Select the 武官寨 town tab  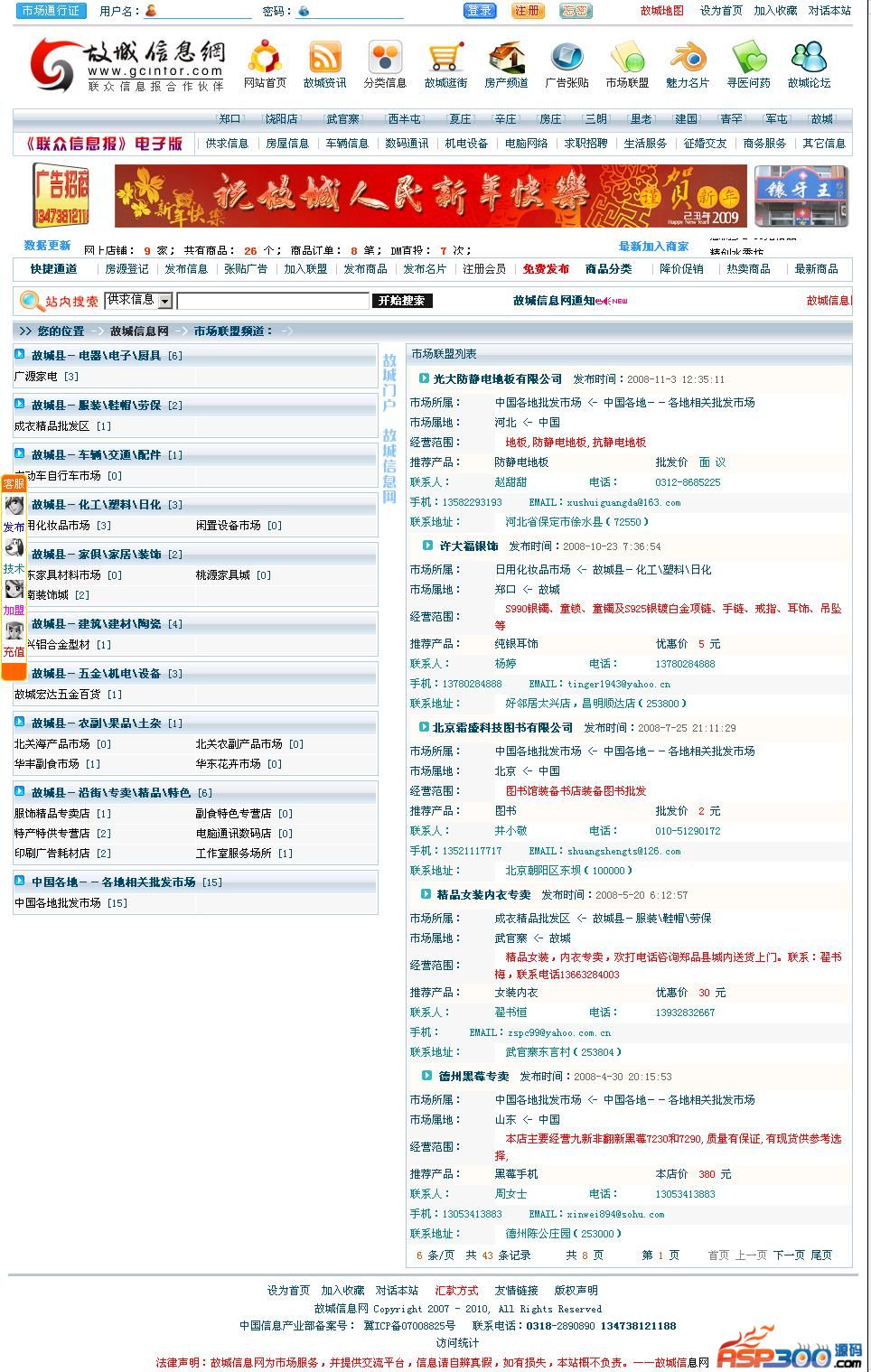click(x=342, y=118)
